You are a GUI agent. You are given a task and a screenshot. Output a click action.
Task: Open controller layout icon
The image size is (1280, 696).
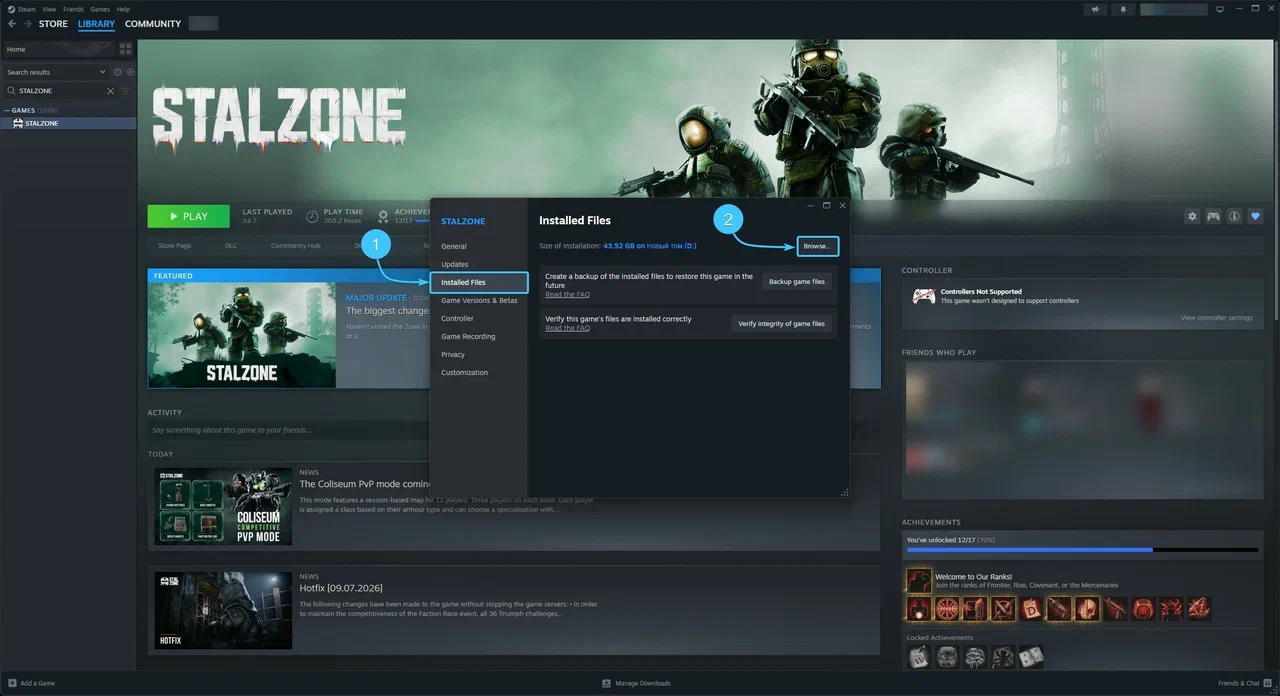(x=1213, y=216)
